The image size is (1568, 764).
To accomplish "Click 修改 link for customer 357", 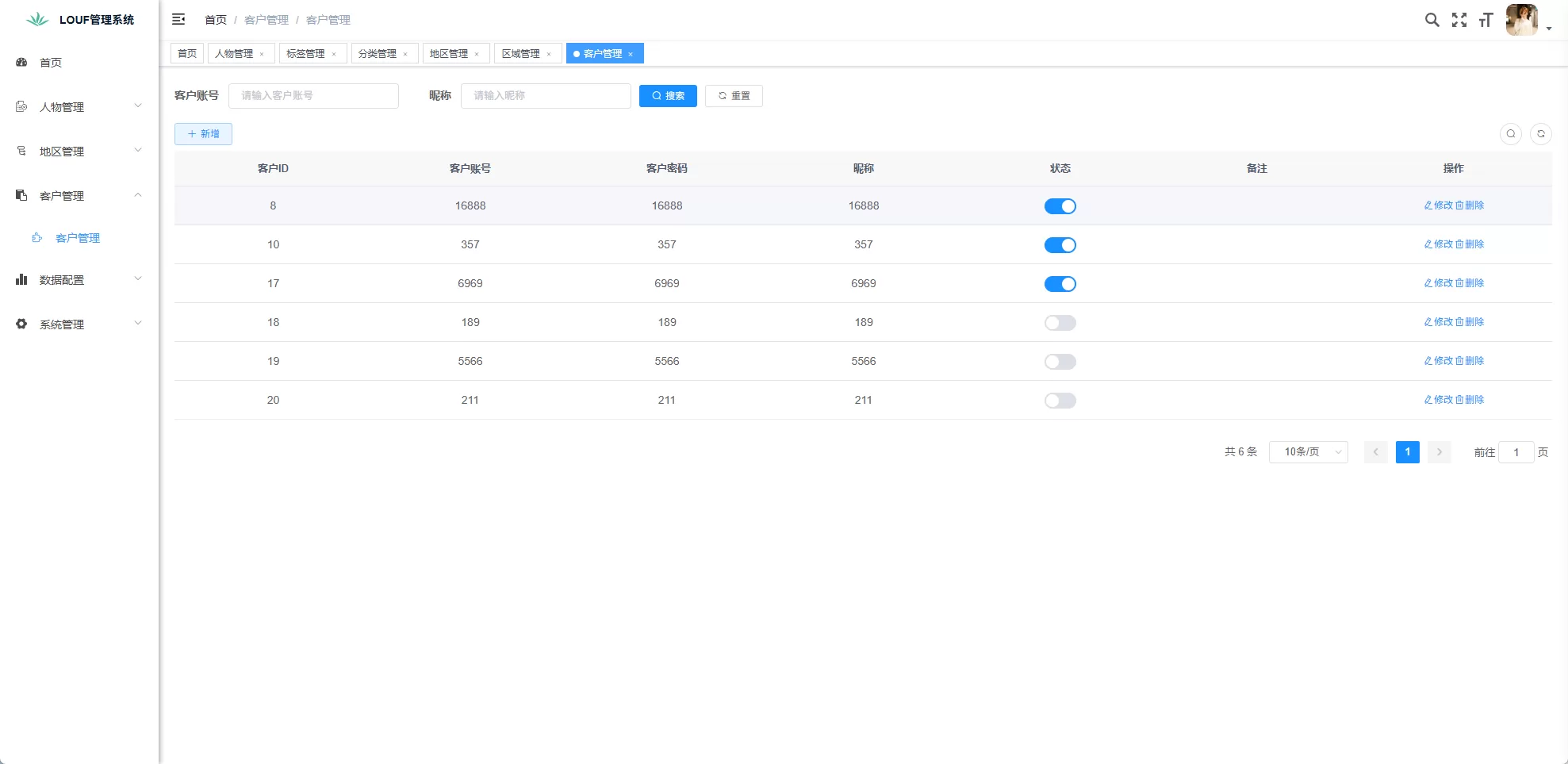I will [x=1439, y=244].
